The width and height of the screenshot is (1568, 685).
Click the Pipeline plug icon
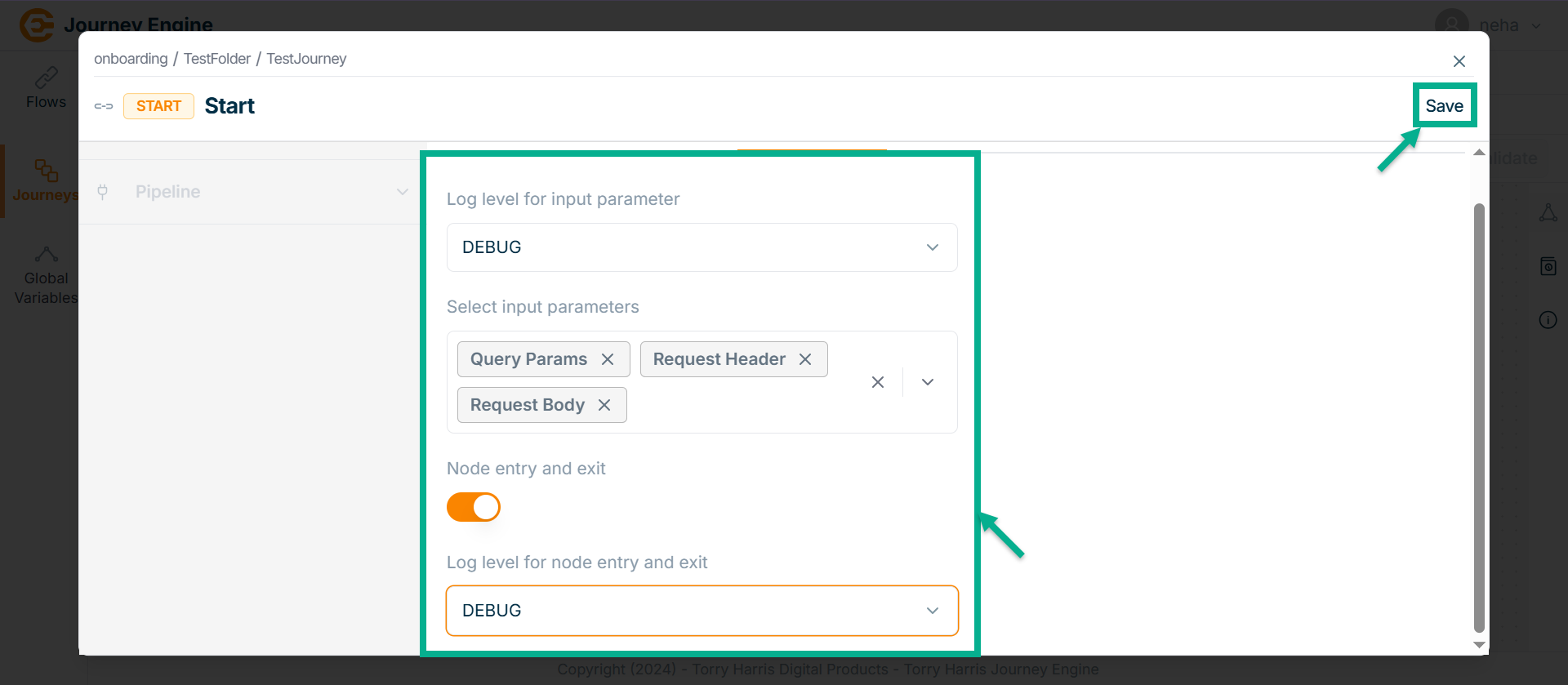coord(103,192)
